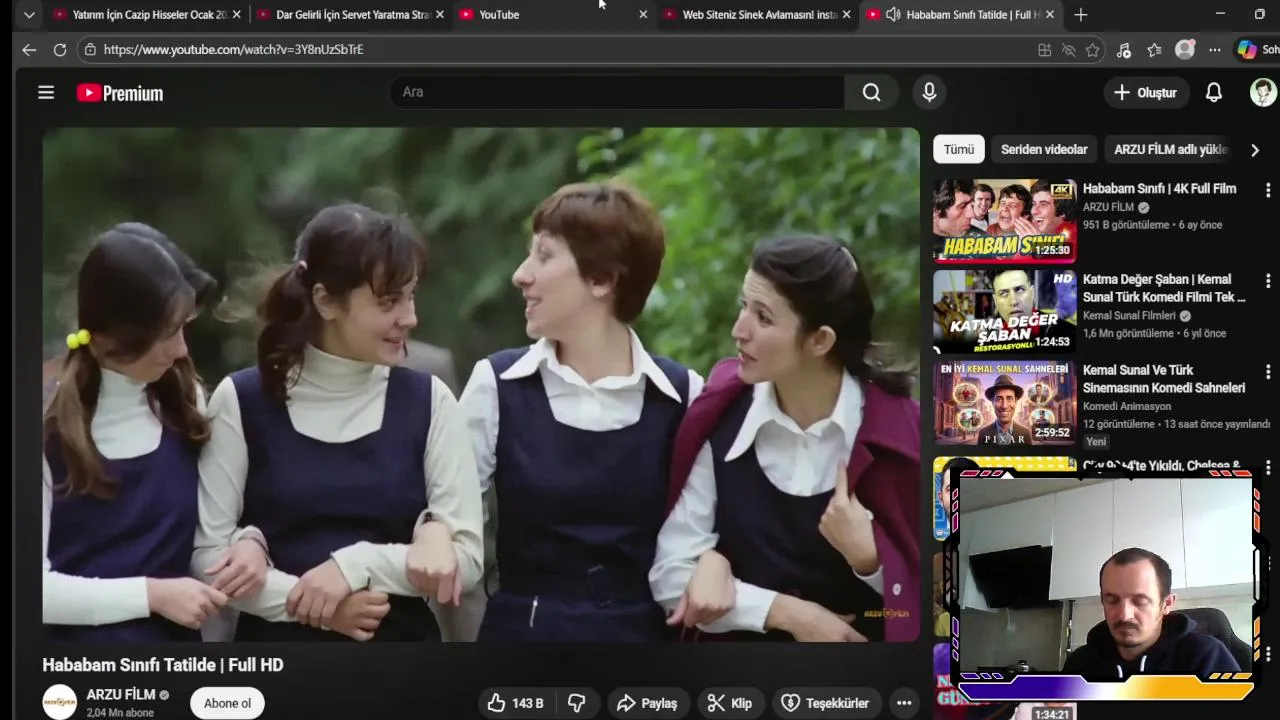Go back in browser

(29, 49)
